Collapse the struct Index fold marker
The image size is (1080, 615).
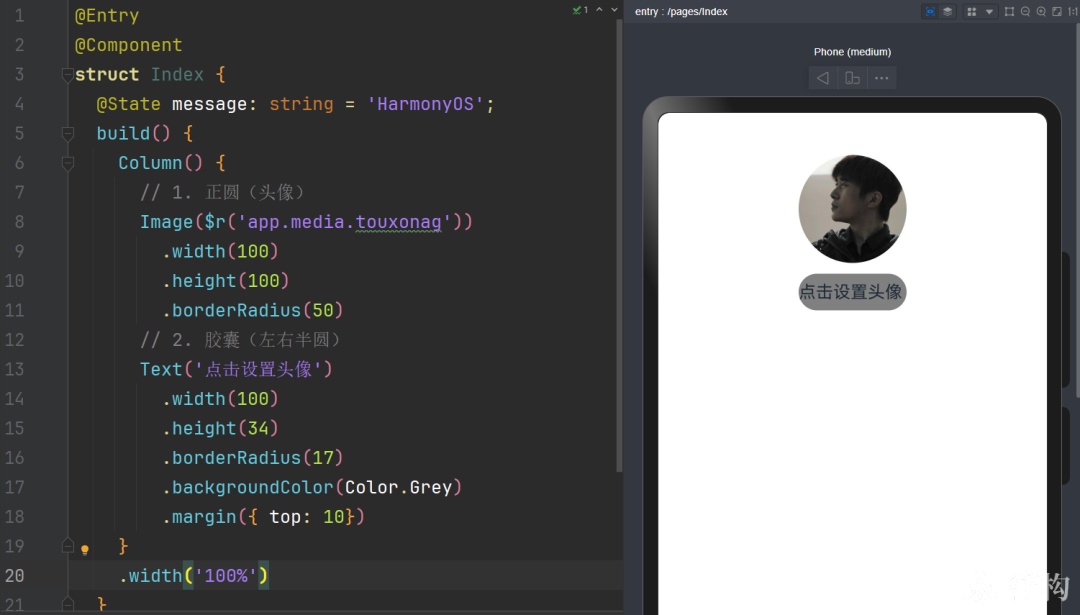click(68, 74)
